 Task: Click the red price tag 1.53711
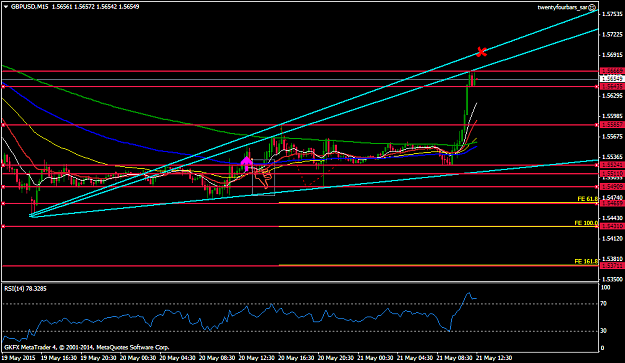coord(611,265)
